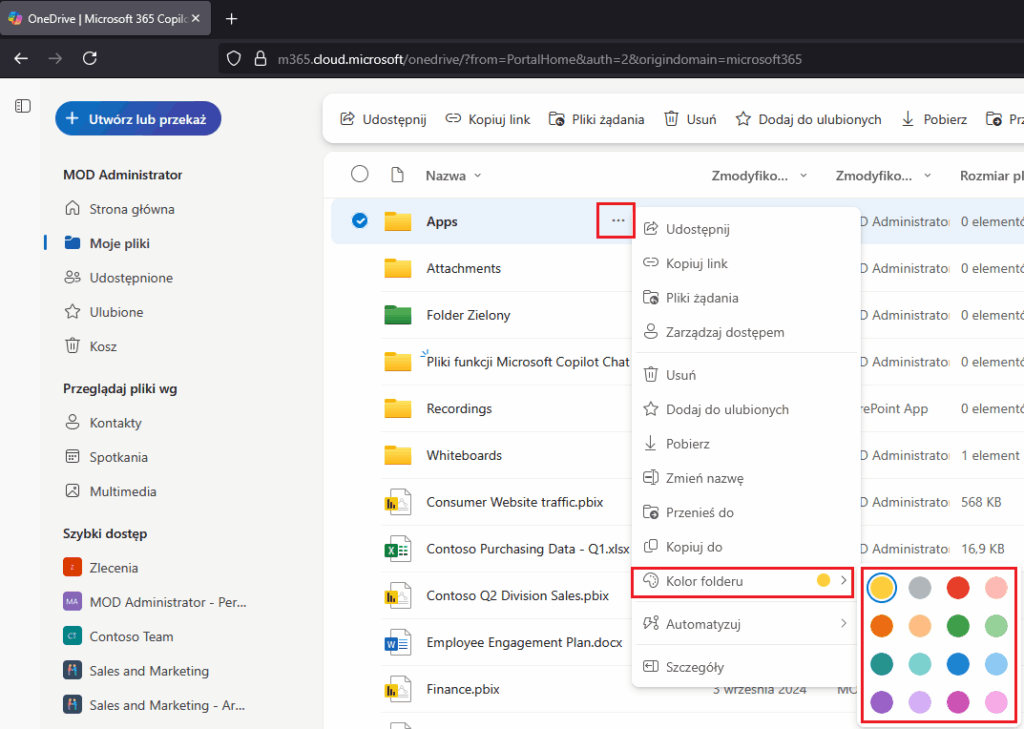Image resolution: width=1024 pixels, height=729 pixels.
Task: Pick the dark red folder color
Action: point(958,588)
